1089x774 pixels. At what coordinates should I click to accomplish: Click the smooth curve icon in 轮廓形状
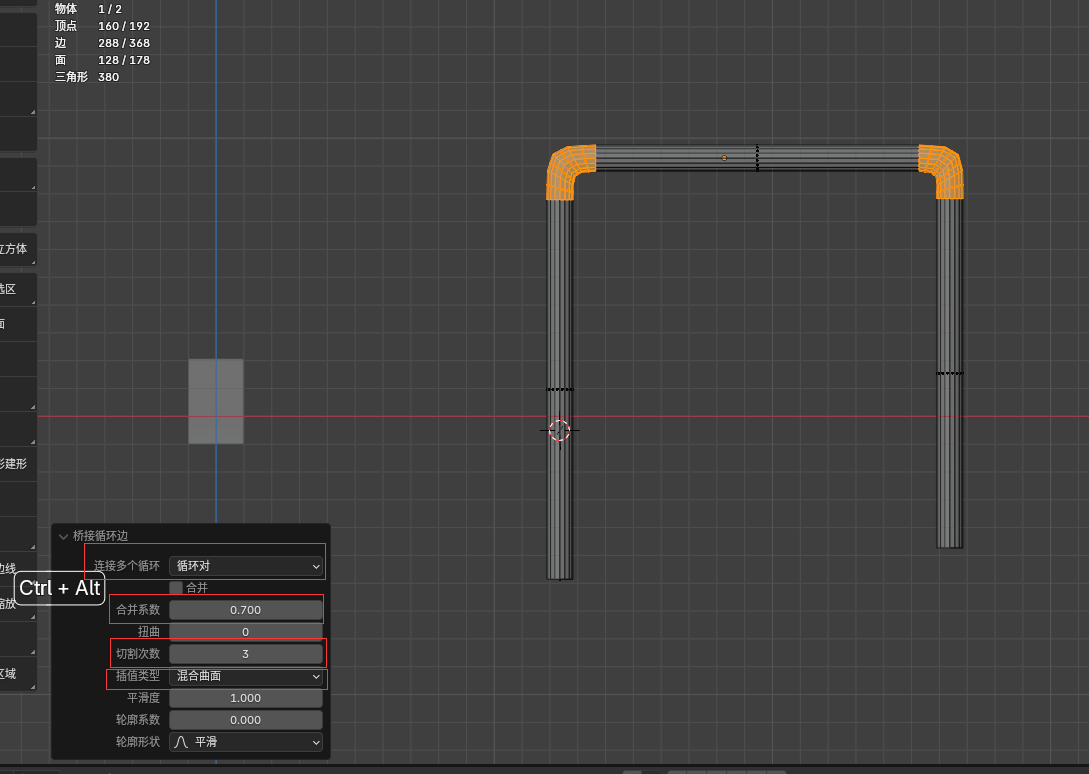coord(181,742)
